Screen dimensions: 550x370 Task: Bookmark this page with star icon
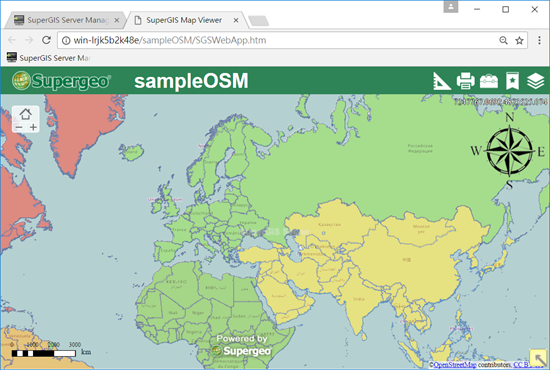[x=519, y=41]
